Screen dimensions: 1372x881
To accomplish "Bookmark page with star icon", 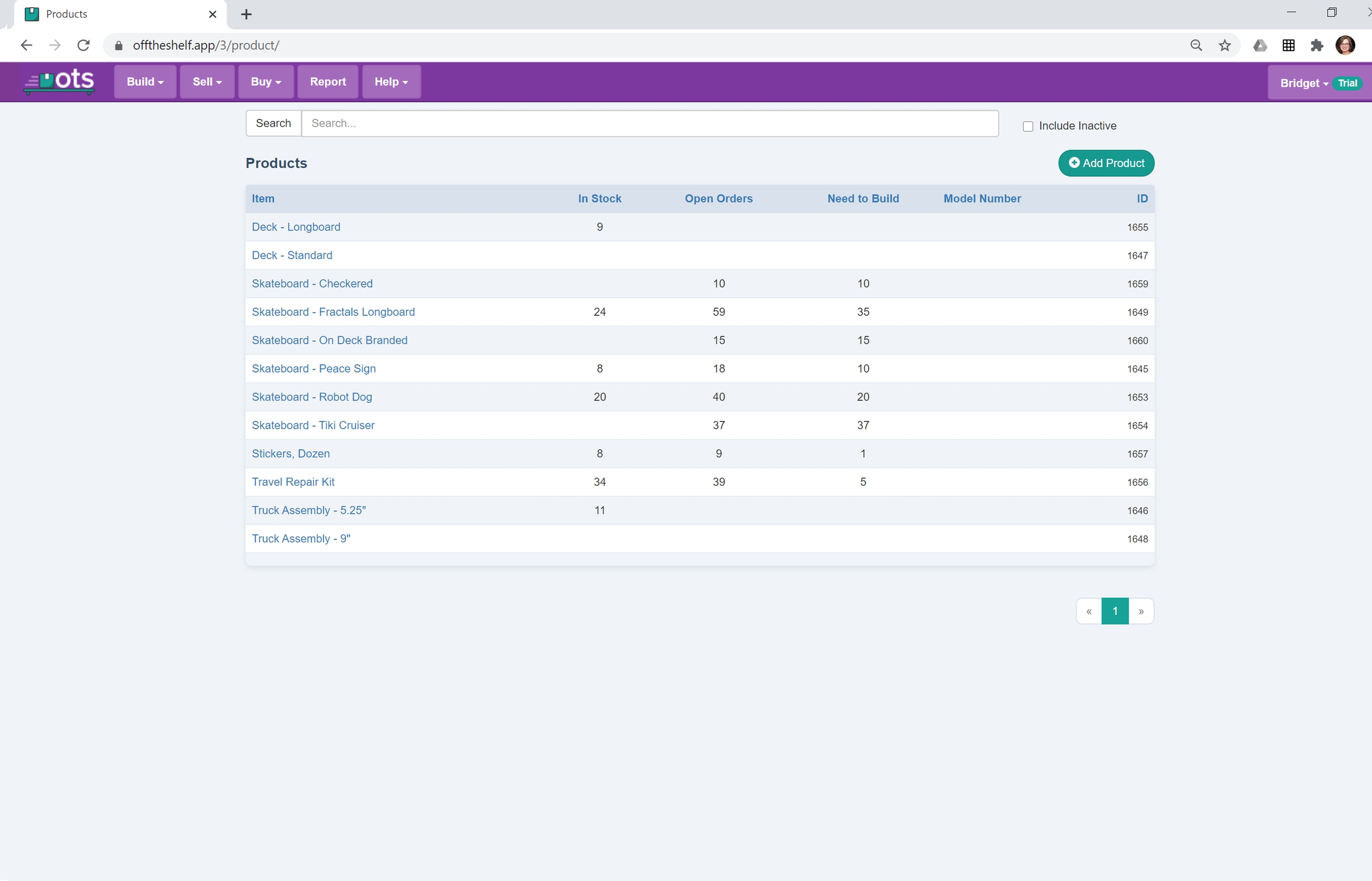I will (x=1224, y=45).
